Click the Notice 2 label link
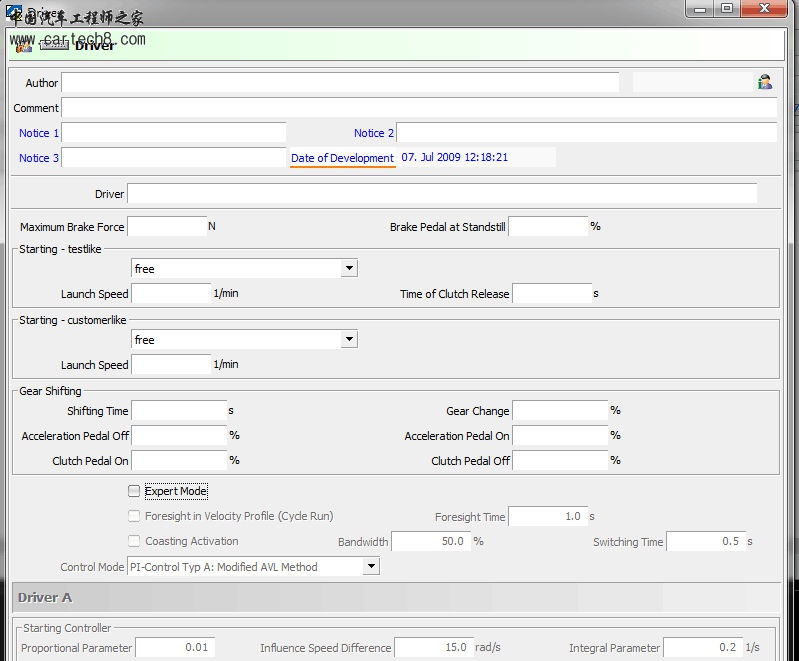This screenshot has width=799, height=661. (x=374, y=133)
